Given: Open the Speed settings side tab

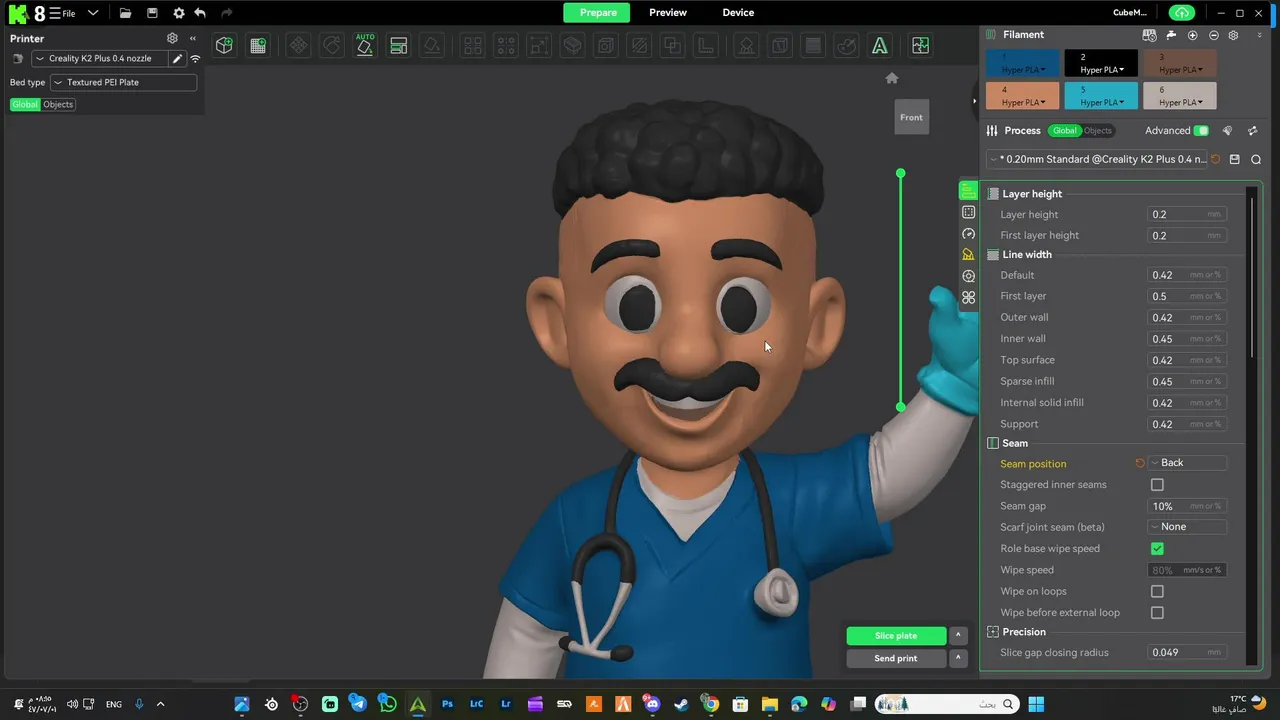Looking at the screenshot, I should pyautogui.click(x=968, y=233).
